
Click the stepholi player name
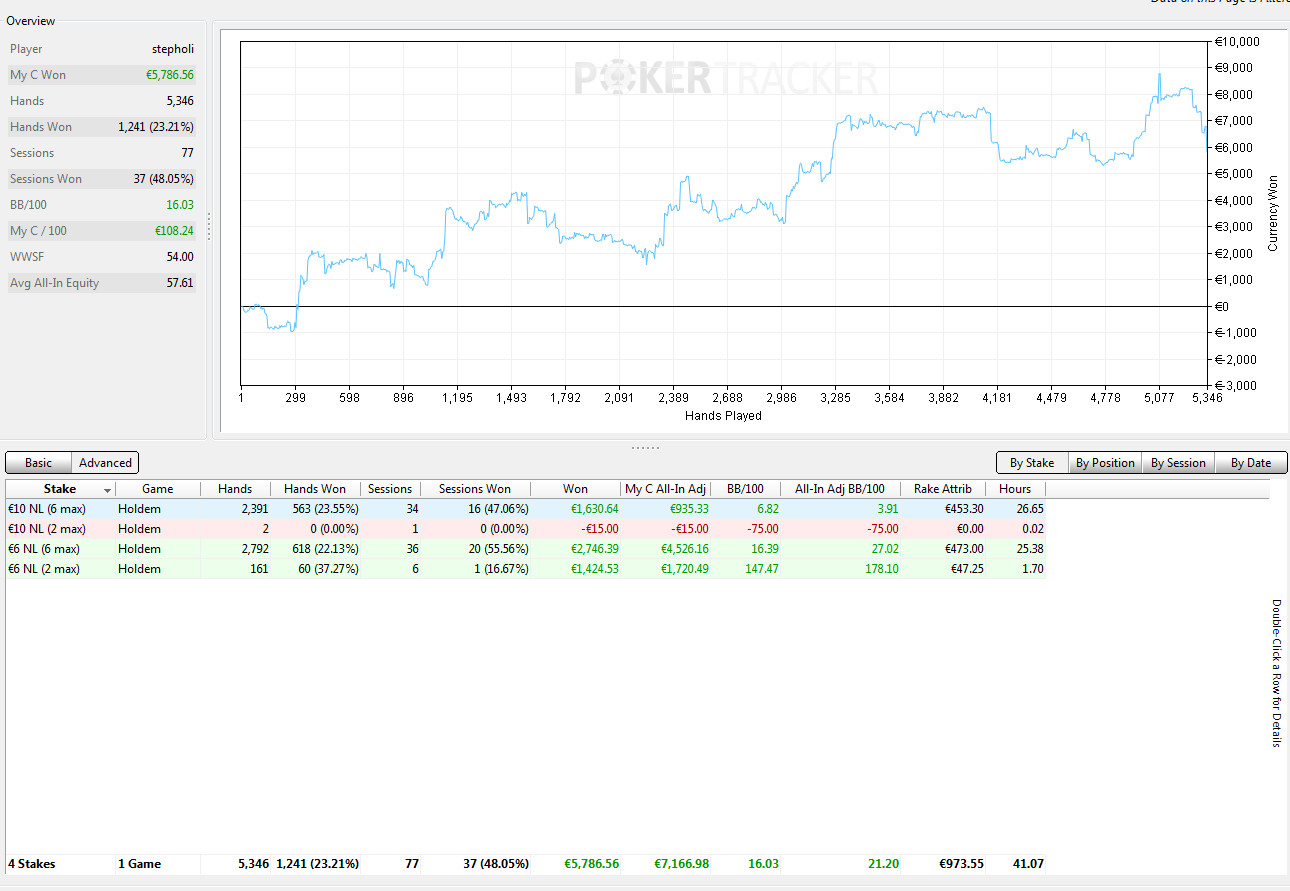point(173,49)
